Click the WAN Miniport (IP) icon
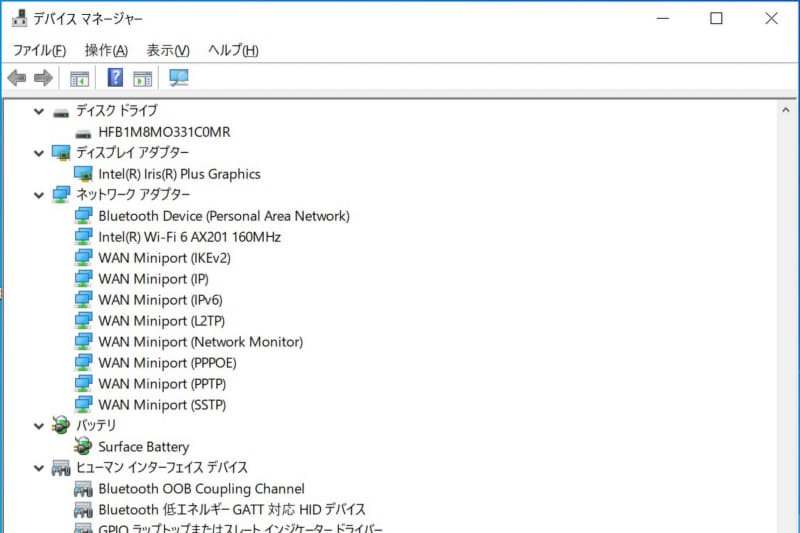 (x=84, y=278)
